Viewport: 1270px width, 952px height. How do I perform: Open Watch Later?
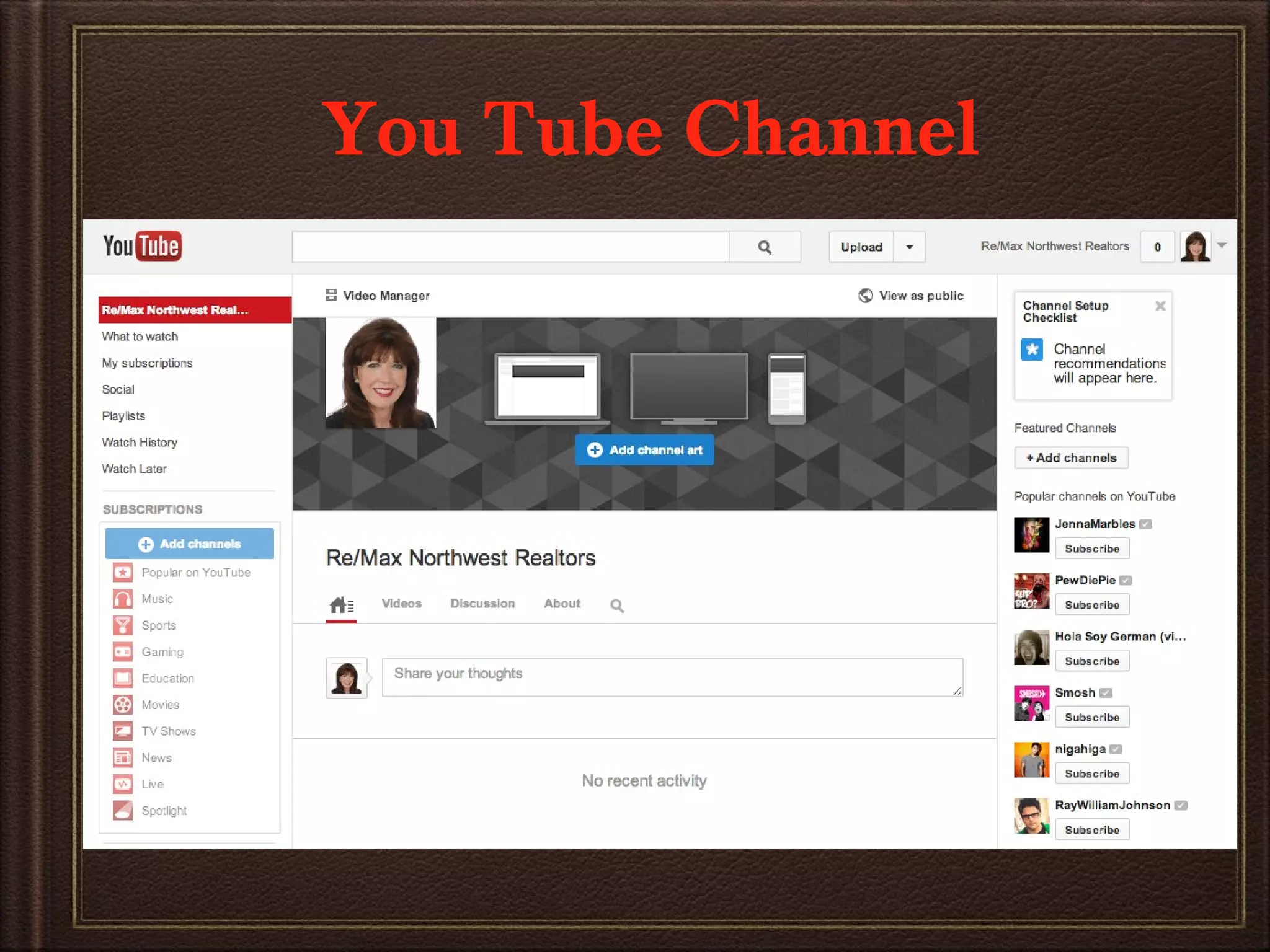point(134,469)
